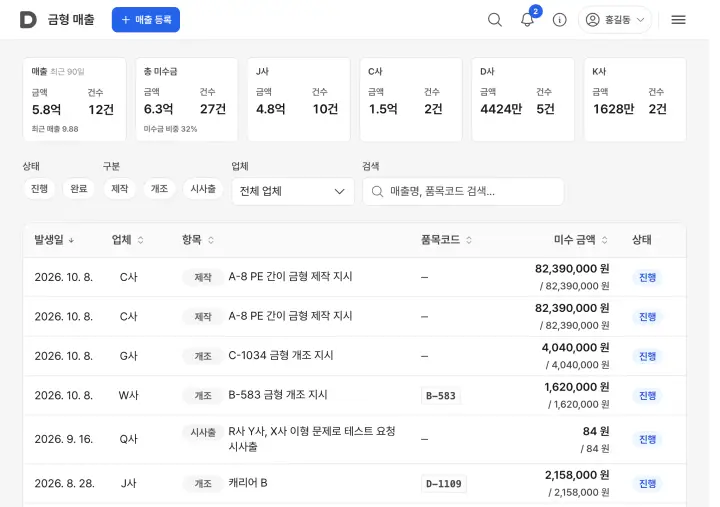Click the 시사출 tag in the Q사 row
720x507 pixels.
[203, 433]
